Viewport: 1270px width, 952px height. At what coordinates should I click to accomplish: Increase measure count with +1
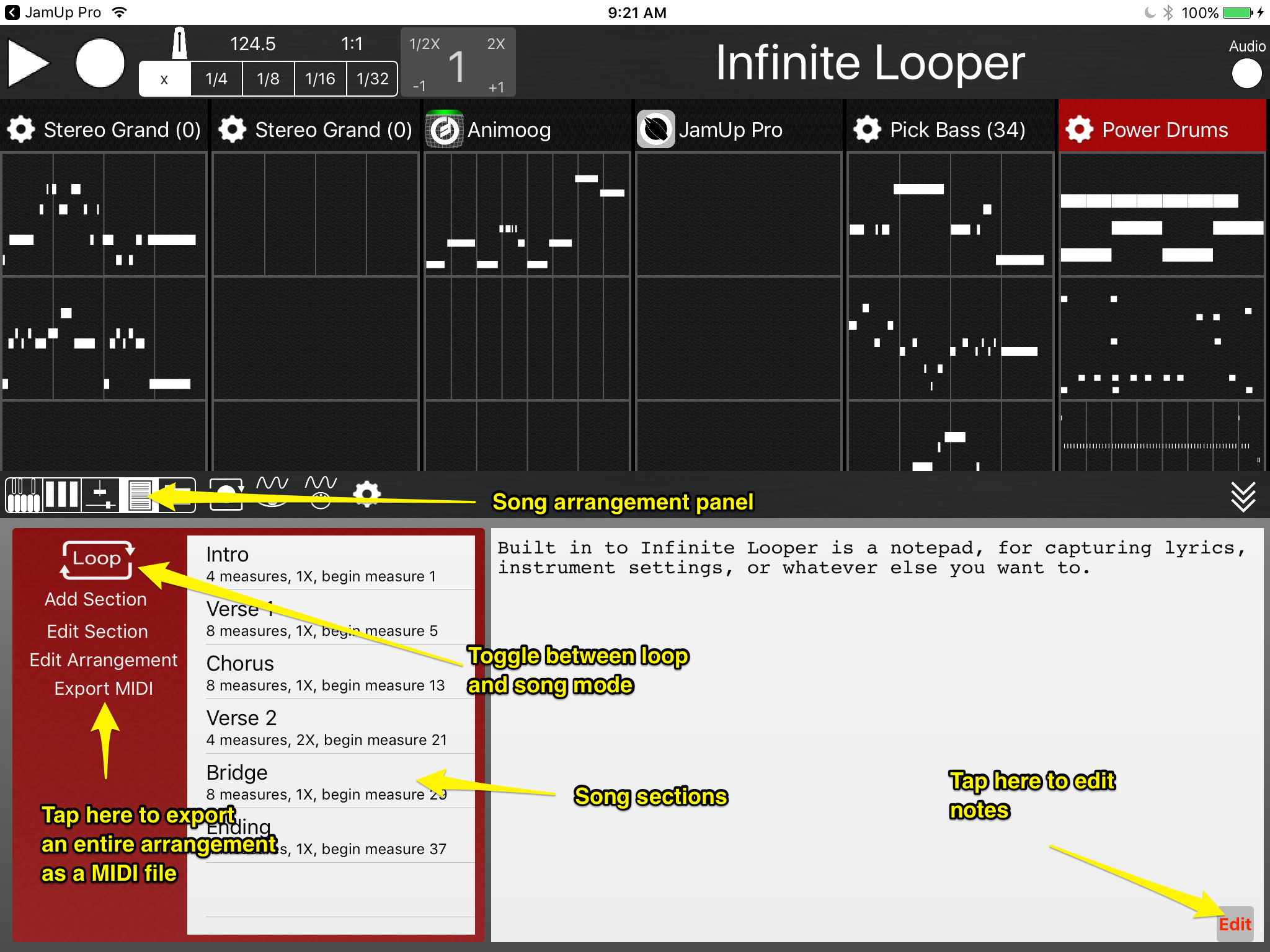(x=496, y=87)
